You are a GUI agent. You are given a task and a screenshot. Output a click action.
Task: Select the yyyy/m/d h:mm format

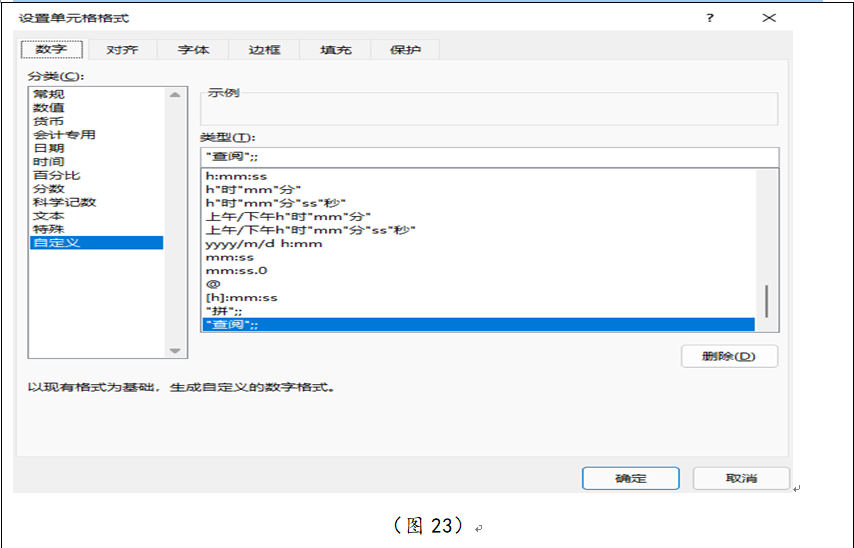(264, 243)
